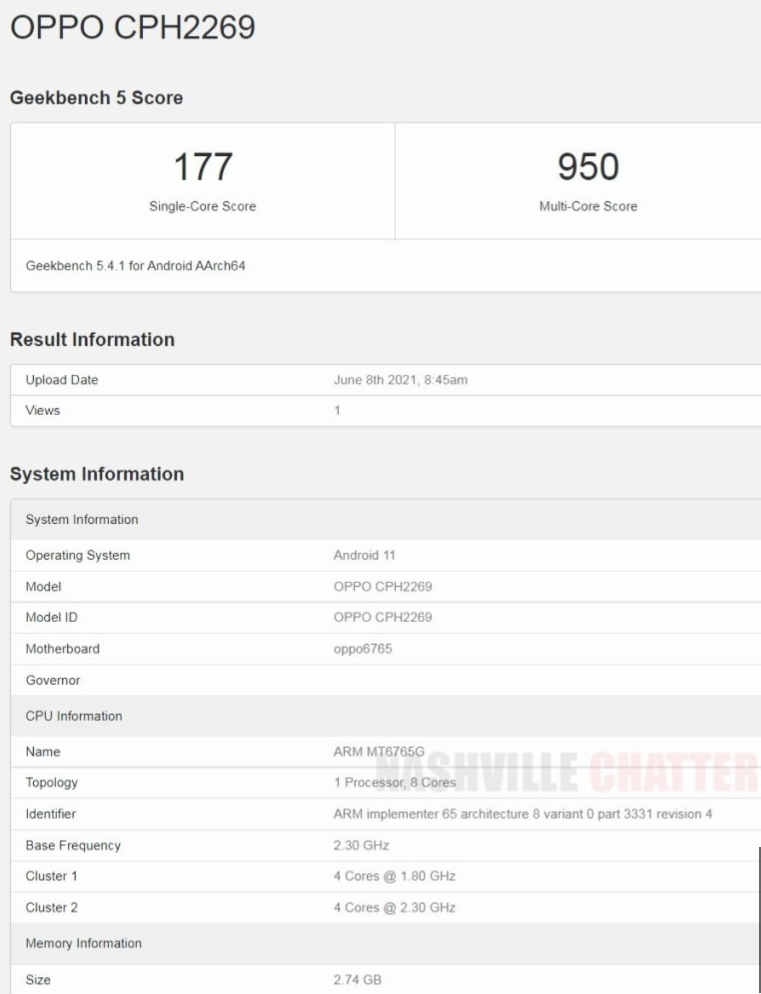This screenshot has width=761, height=994.
Task: Click the Operating System label
Action: 77,555
